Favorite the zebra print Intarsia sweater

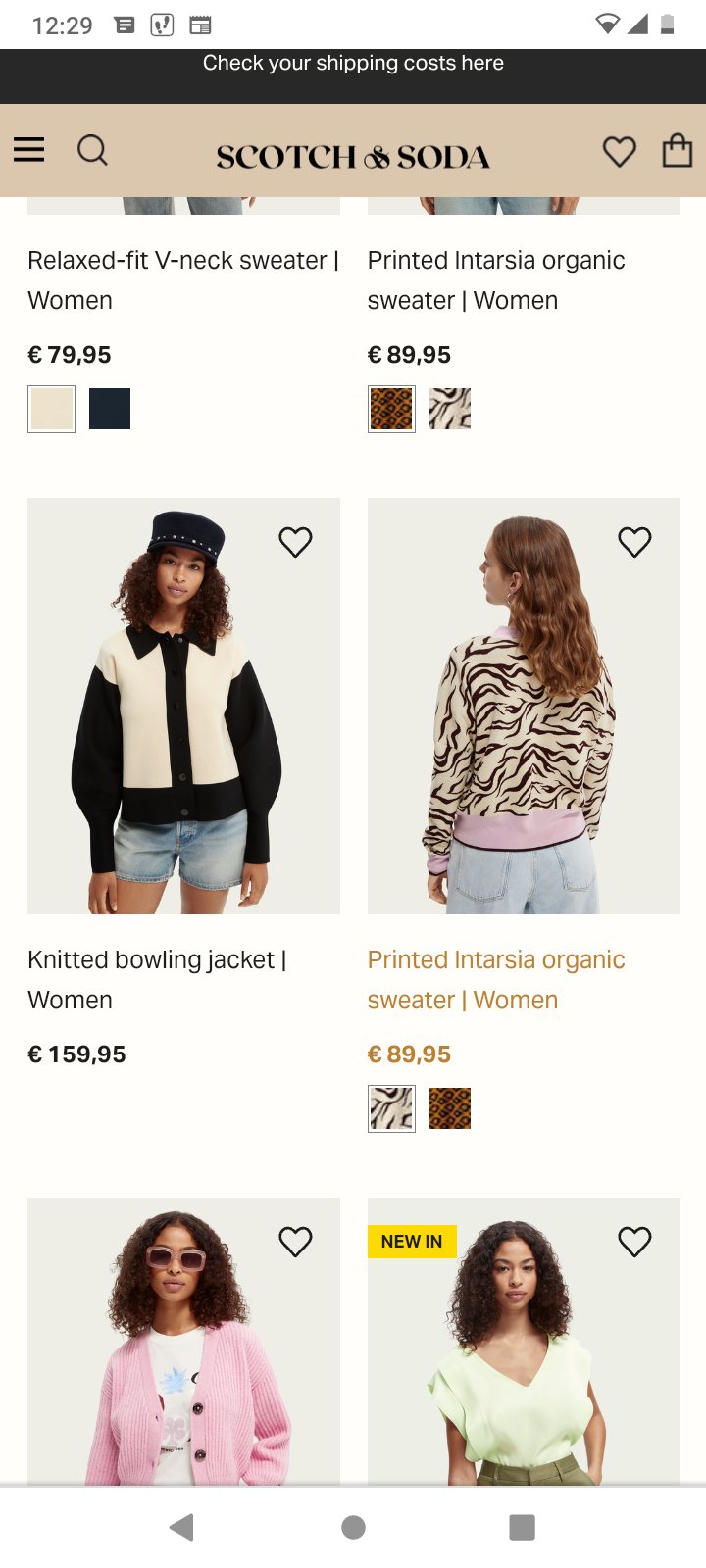pos(634,542)
